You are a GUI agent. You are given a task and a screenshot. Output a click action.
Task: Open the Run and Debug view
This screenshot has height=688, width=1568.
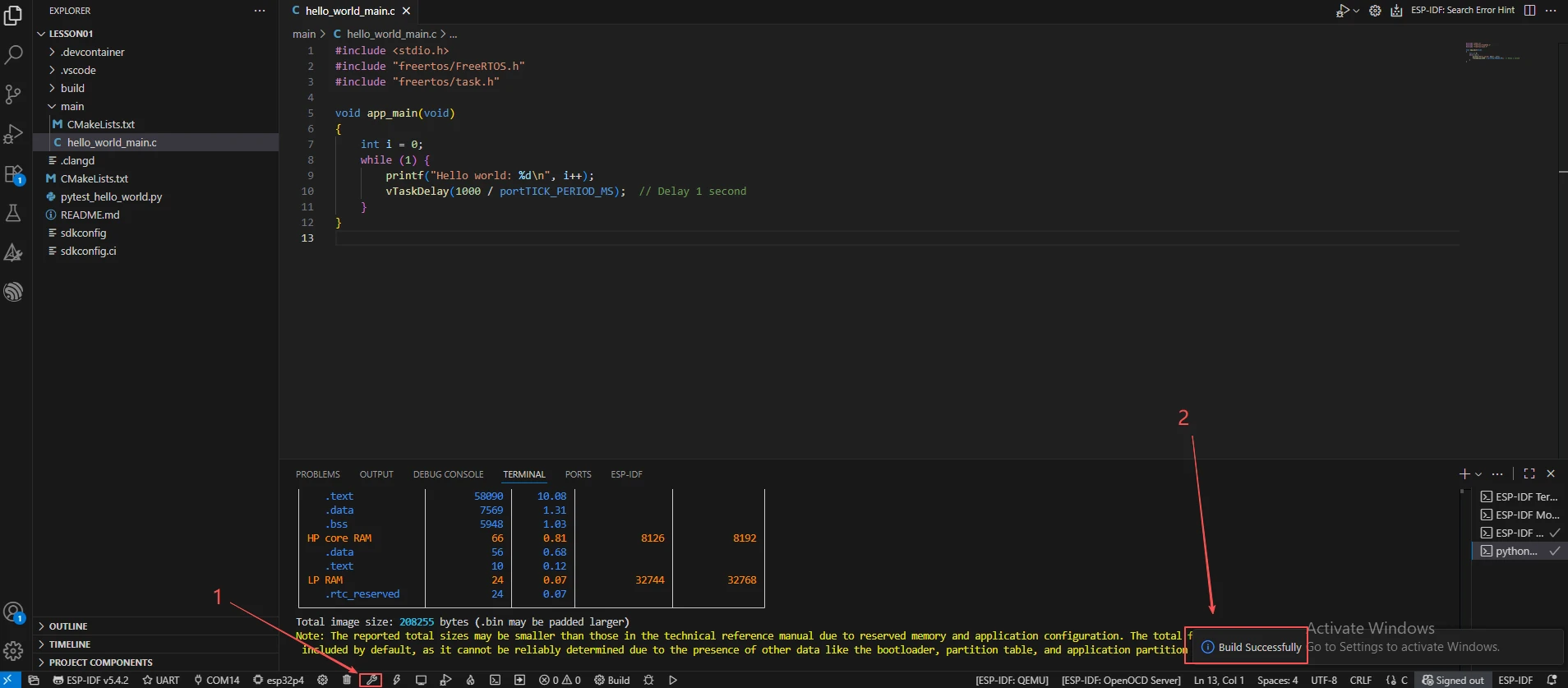(x=13, y=134)
